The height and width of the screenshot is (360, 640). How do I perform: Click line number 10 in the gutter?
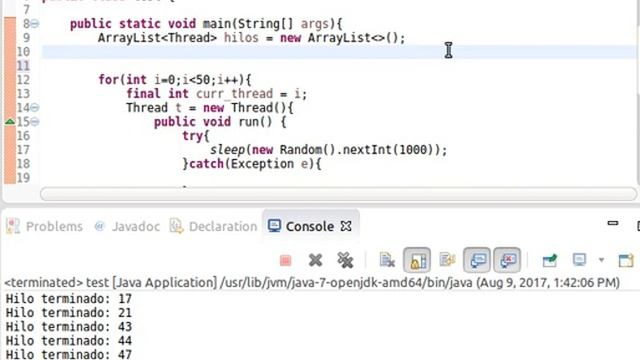click(23, 52)
